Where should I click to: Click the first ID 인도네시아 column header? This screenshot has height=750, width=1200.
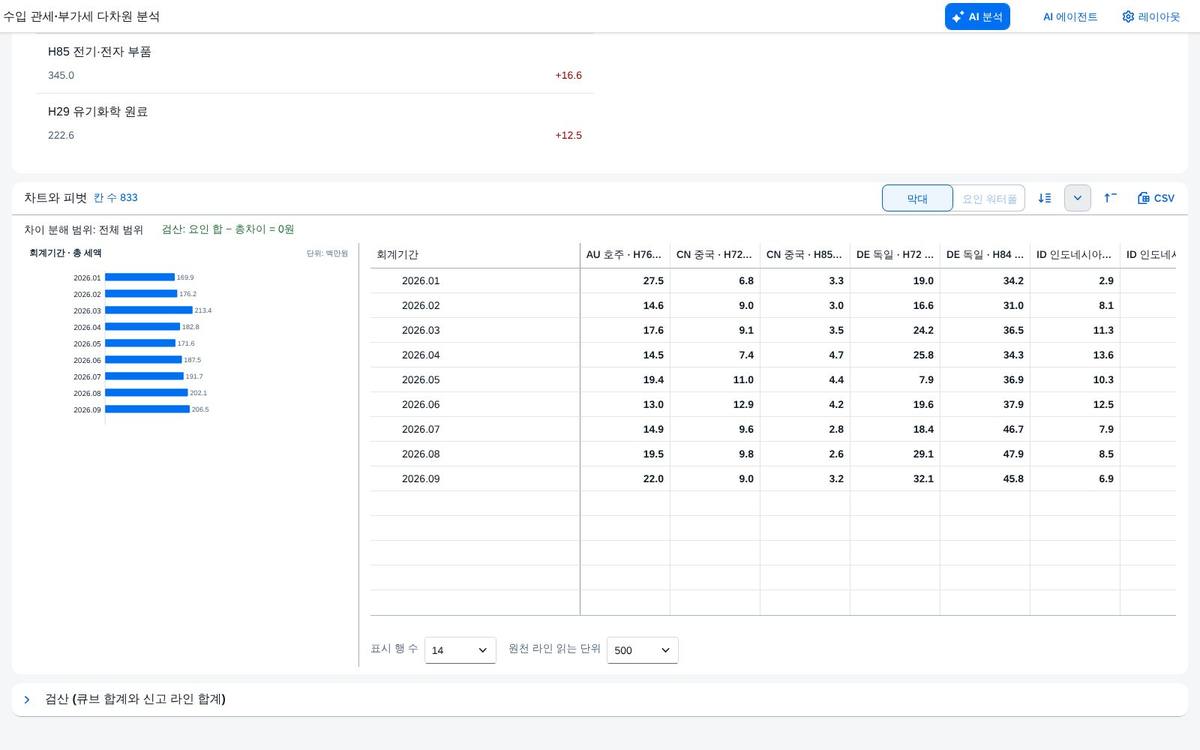[1075, 255]
